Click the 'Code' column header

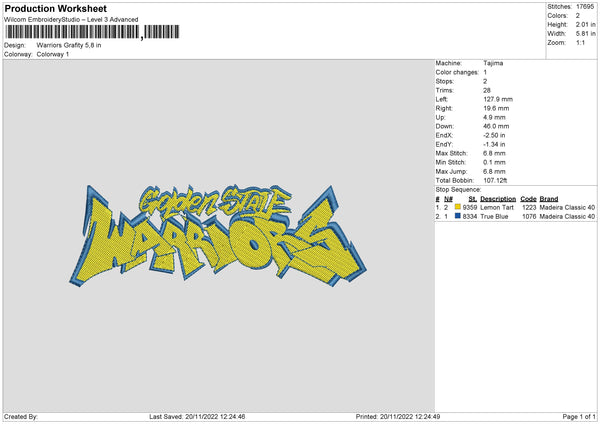(528, 199)
